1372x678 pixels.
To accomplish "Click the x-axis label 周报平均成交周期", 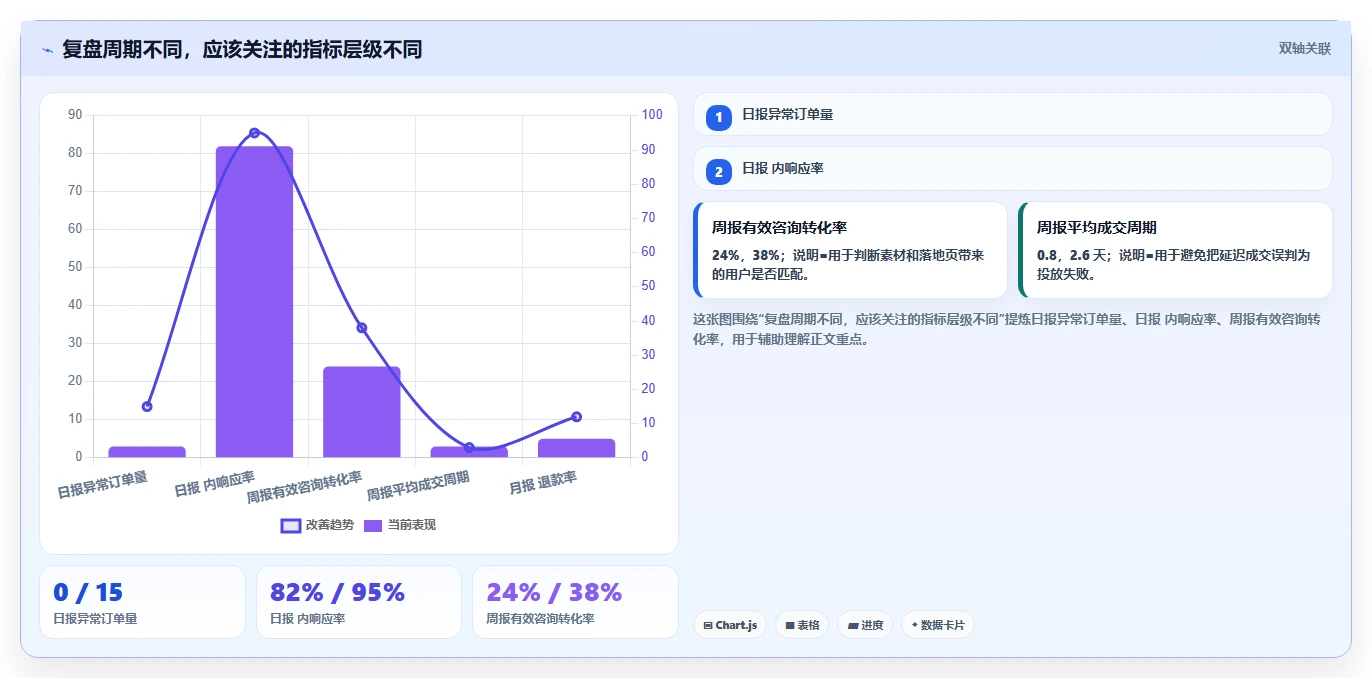I will click(x=418, y=486).
